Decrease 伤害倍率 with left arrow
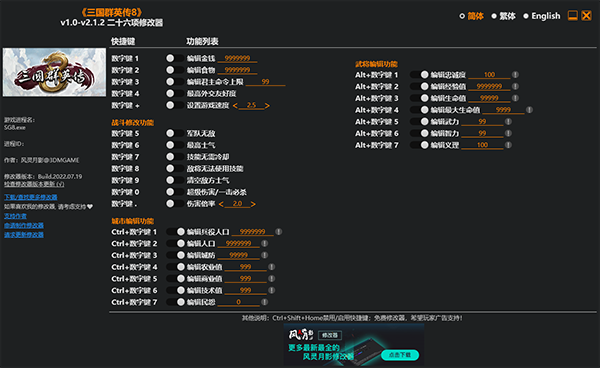The width and height of the screenshot is (600, 368). (221, 204)
